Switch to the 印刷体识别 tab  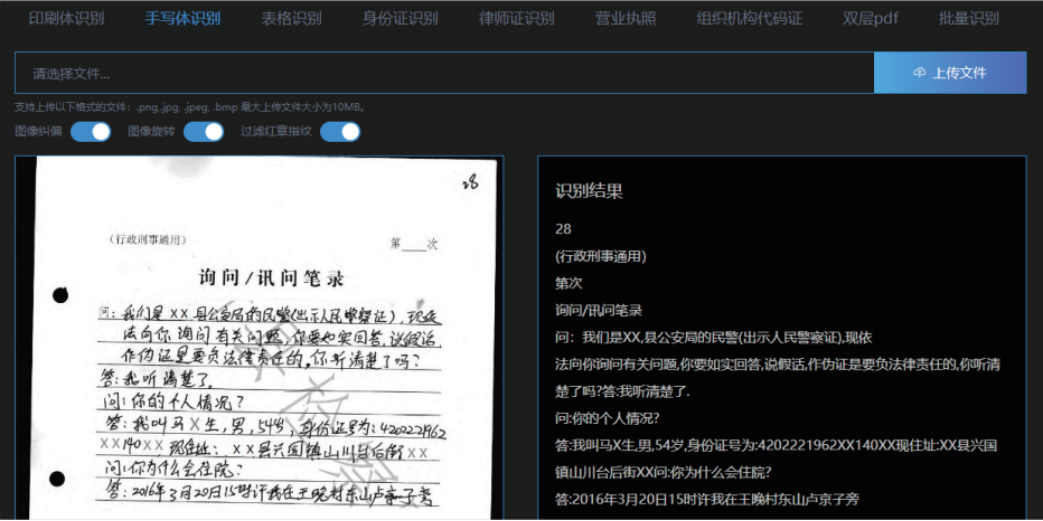point(66,19)
